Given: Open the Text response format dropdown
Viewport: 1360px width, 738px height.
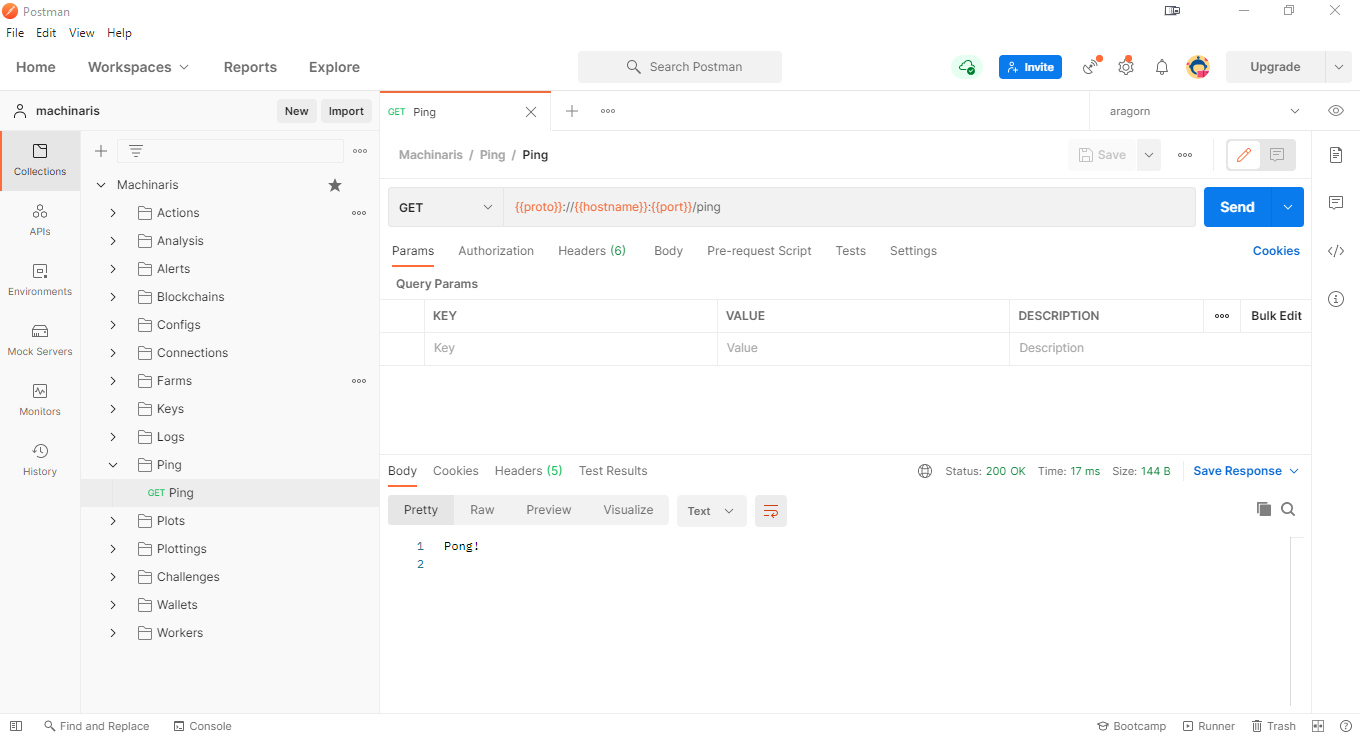Looking at the screenshot, I should (x=712, y=511).
